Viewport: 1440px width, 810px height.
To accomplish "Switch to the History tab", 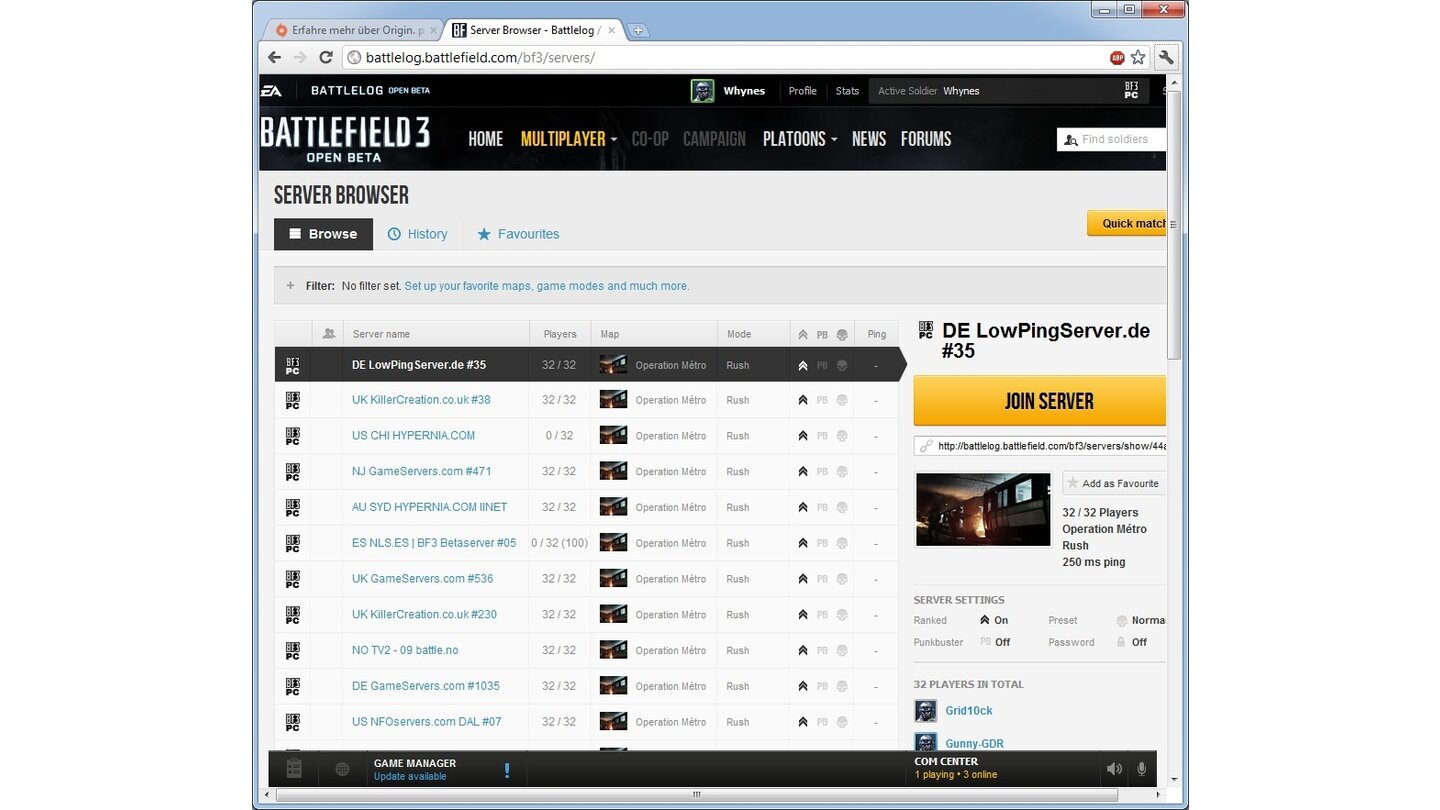I will click(x=417, y=234).
